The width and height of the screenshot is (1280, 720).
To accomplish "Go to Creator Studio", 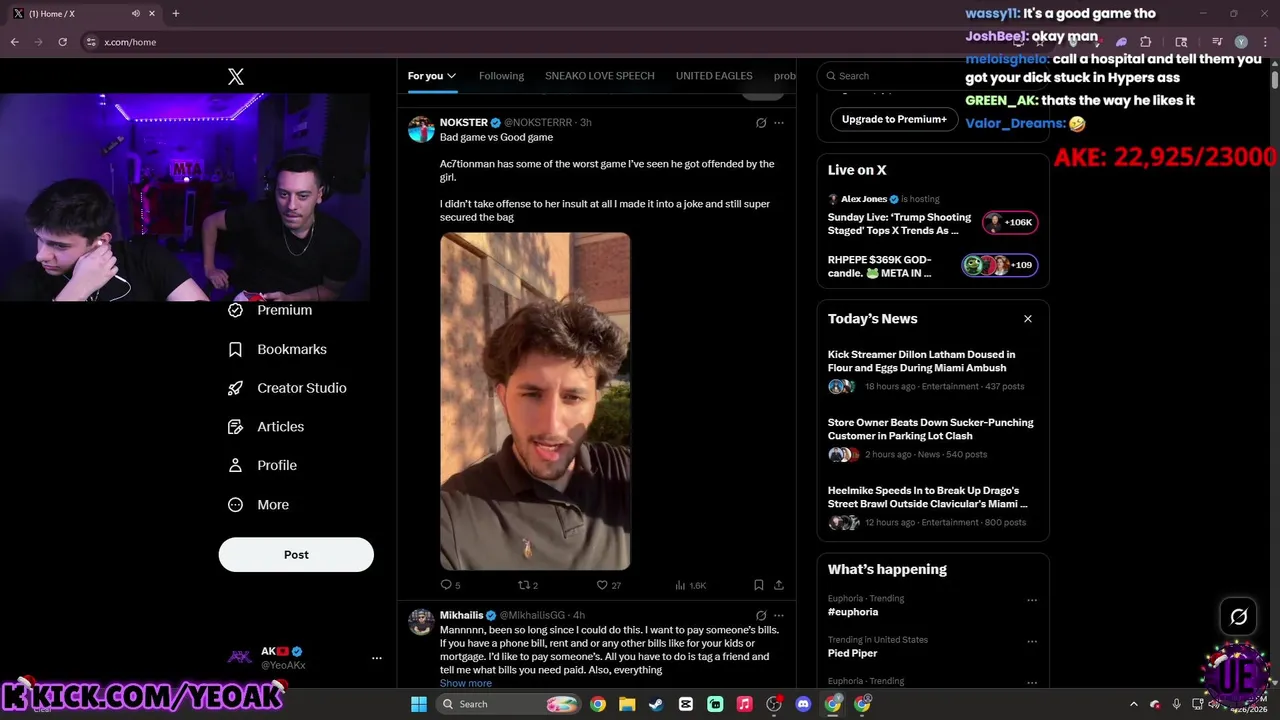I will coord(287,388).
